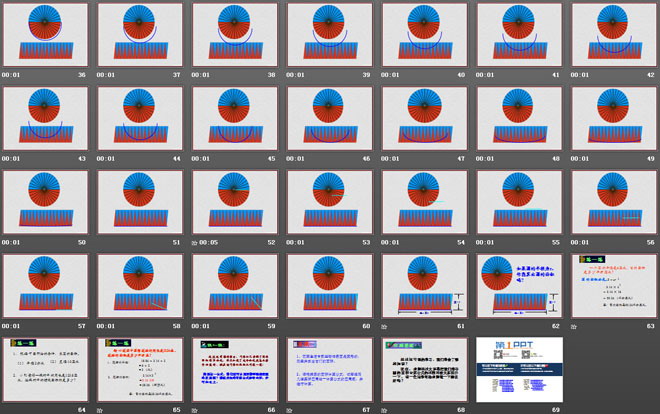Select slide 59 with the diagonal line

coord(234,285)
